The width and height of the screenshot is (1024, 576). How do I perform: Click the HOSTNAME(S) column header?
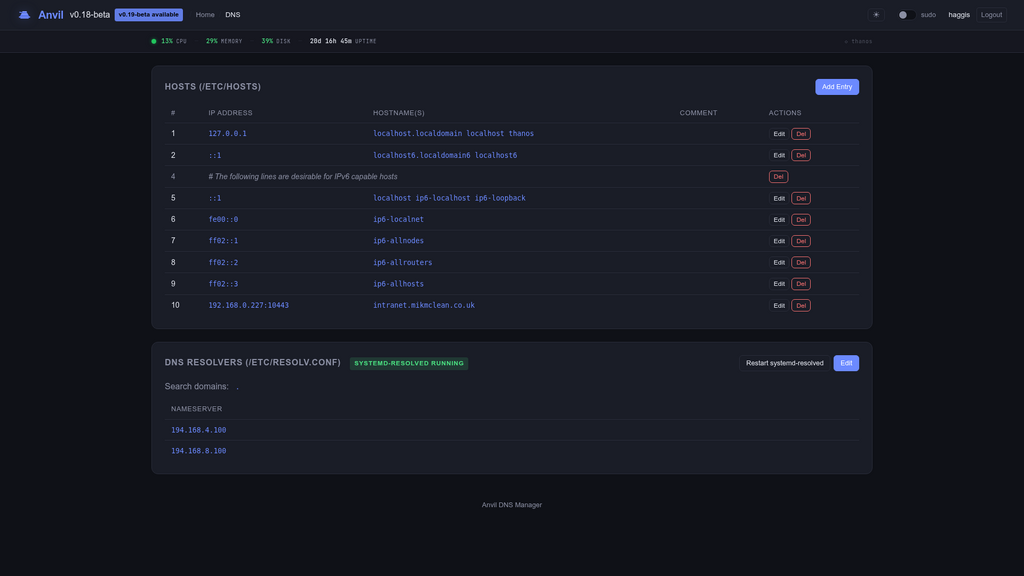[398, 113]
